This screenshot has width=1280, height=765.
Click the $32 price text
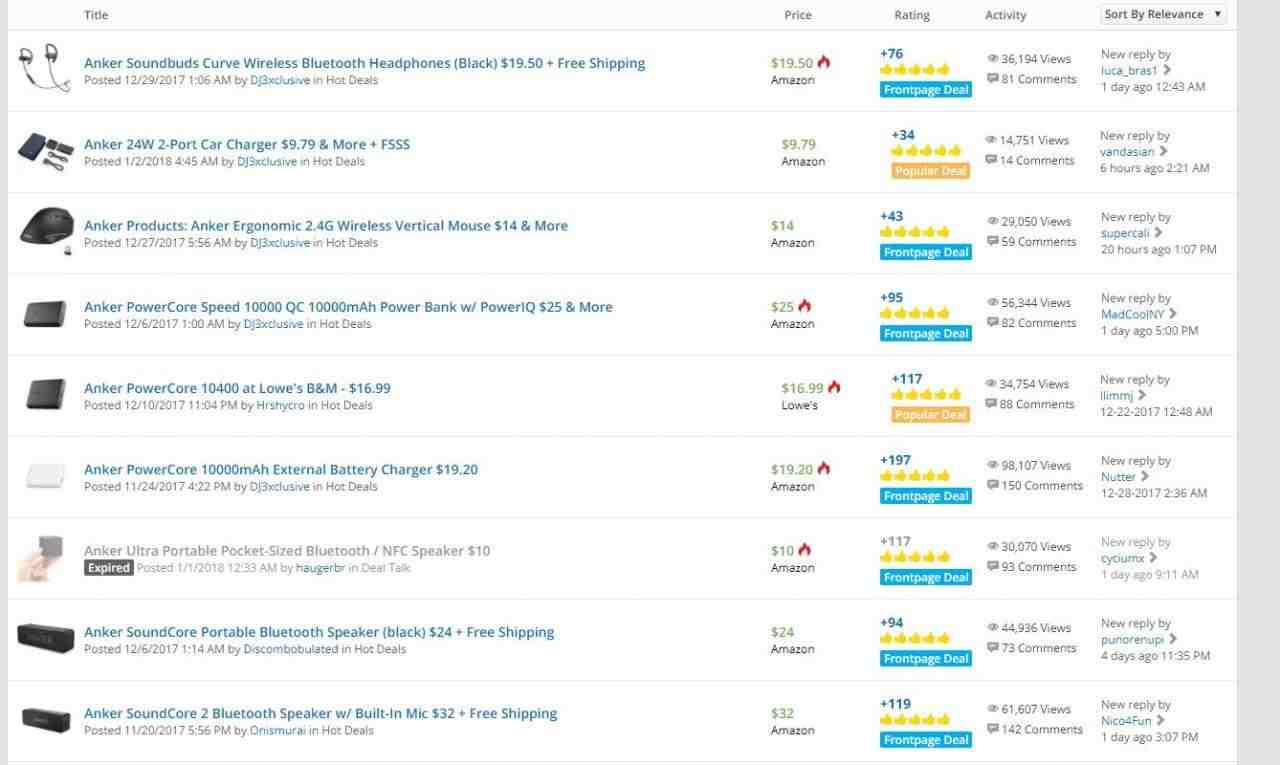tap(783, 713)
